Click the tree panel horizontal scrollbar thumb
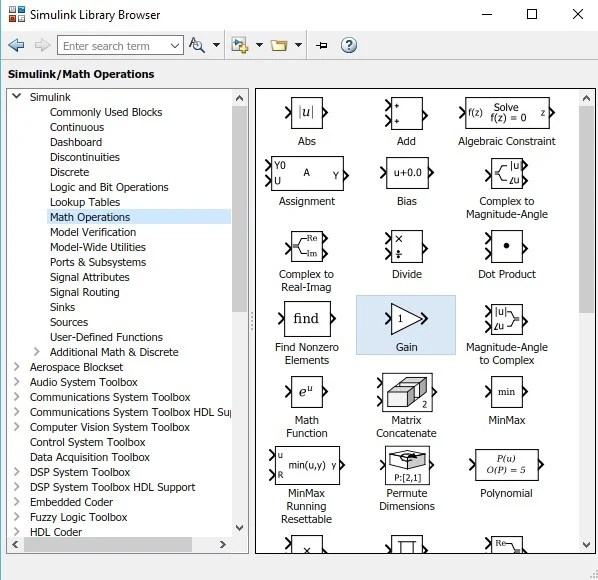598x580 pixels. point(108,544)
